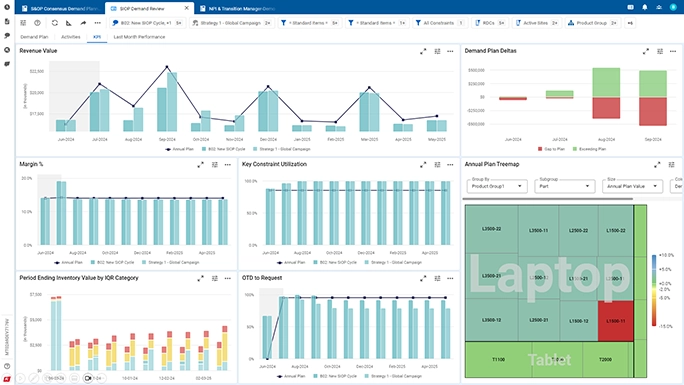Select the KPI worksheet tab
This screenshot has width=684, height=385.
97,37
